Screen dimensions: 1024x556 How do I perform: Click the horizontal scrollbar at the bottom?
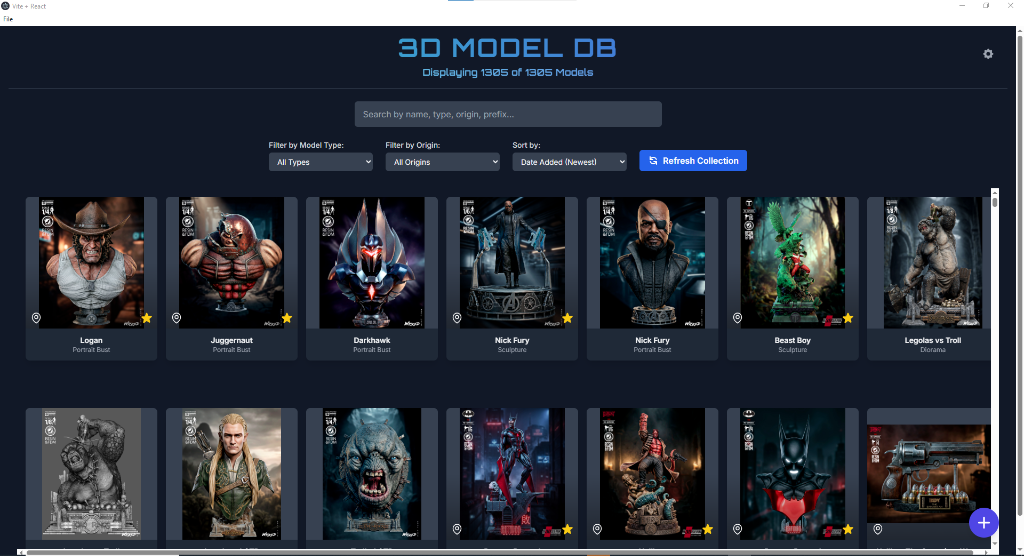(503, 553)
